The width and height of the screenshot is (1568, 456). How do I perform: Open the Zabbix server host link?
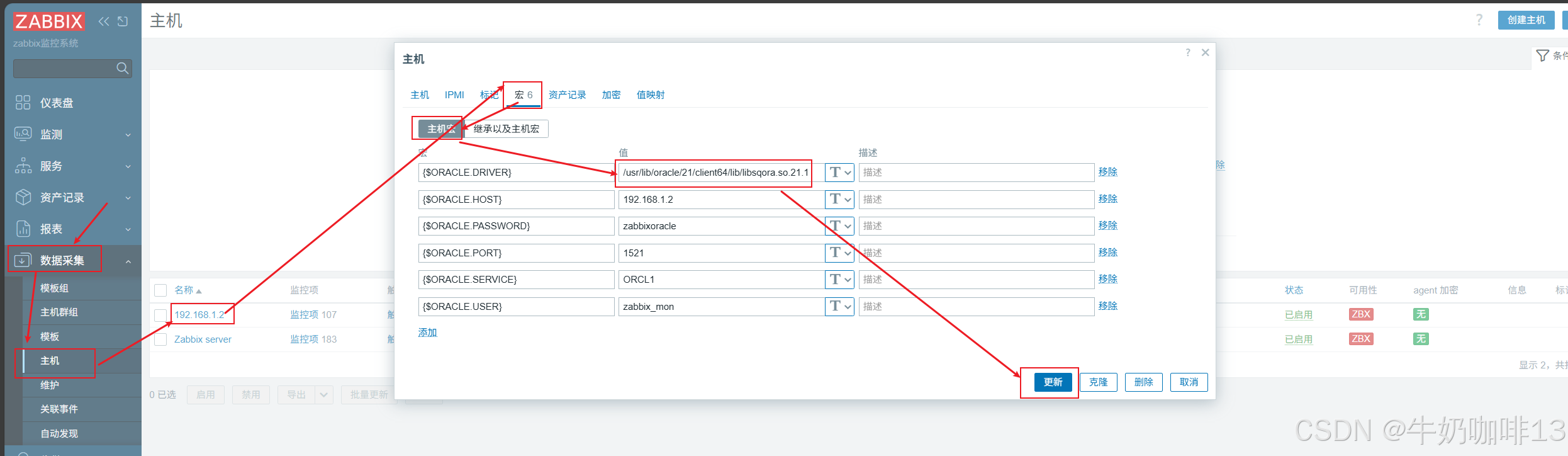click(203, 339)
